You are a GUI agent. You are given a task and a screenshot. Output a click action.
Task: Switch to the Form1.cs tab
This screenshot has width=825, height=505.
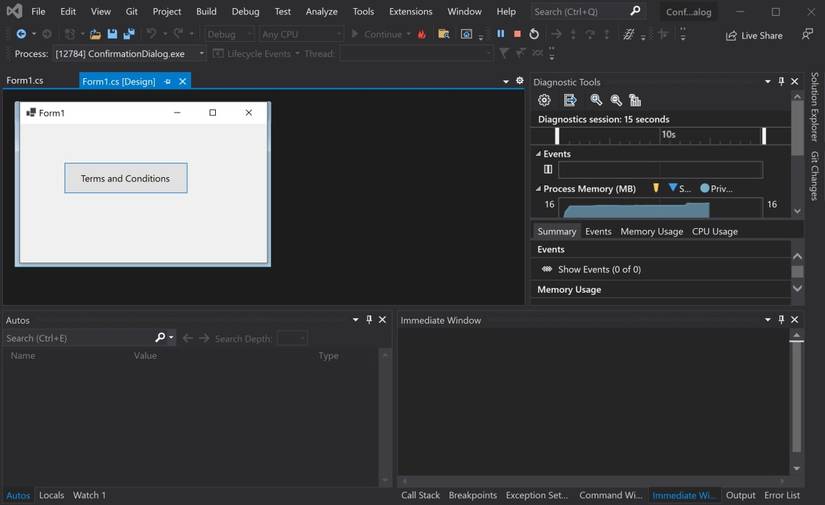(x=25, y=80)
